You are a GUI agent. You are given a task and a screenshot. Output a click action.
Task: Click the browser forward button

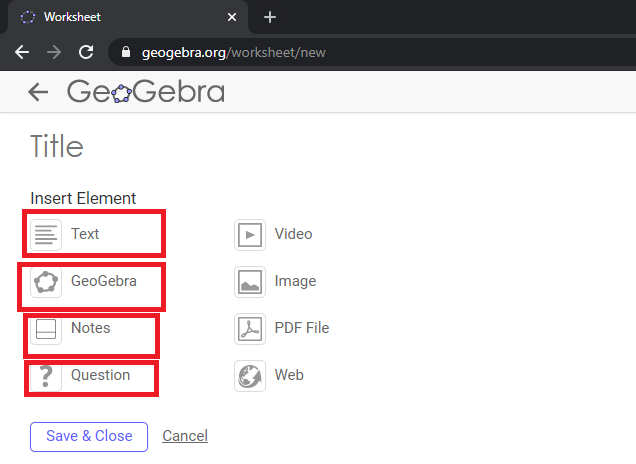(x=54, y=52)
